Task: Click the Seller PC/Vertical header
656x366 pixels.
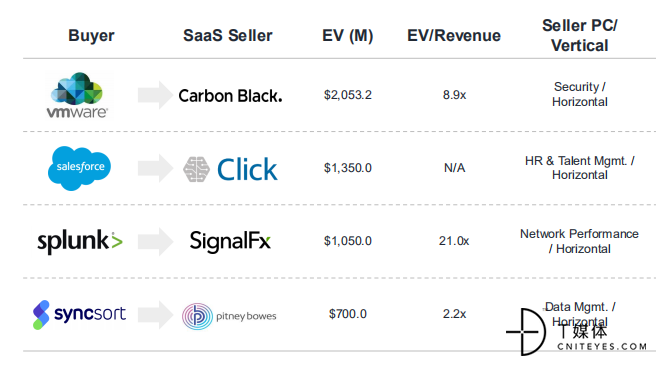Action: coord(580,36)
